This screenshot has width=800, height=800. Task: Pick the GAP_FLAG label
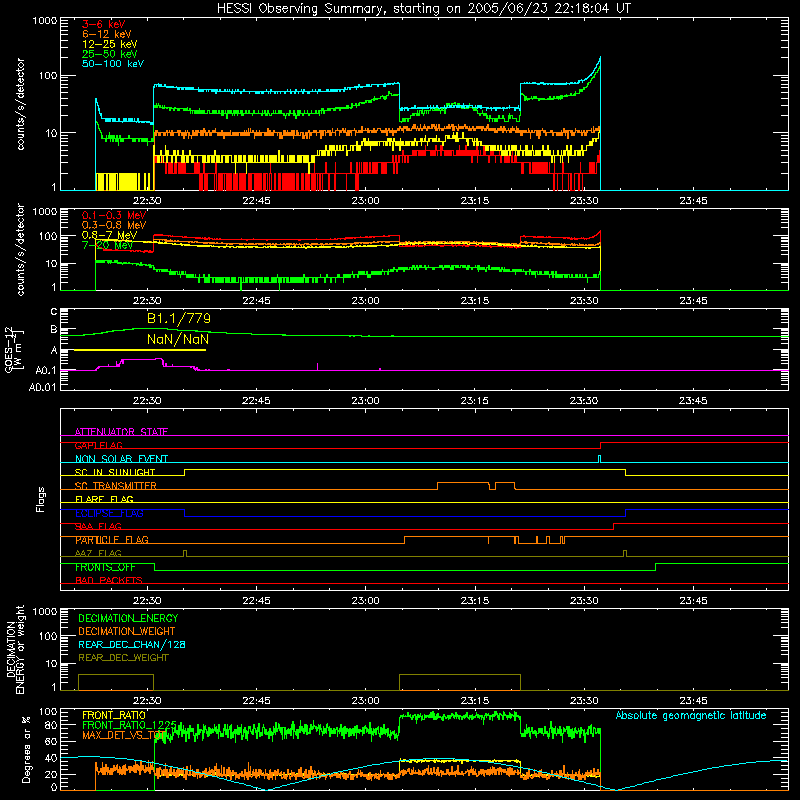pos(99,445)
